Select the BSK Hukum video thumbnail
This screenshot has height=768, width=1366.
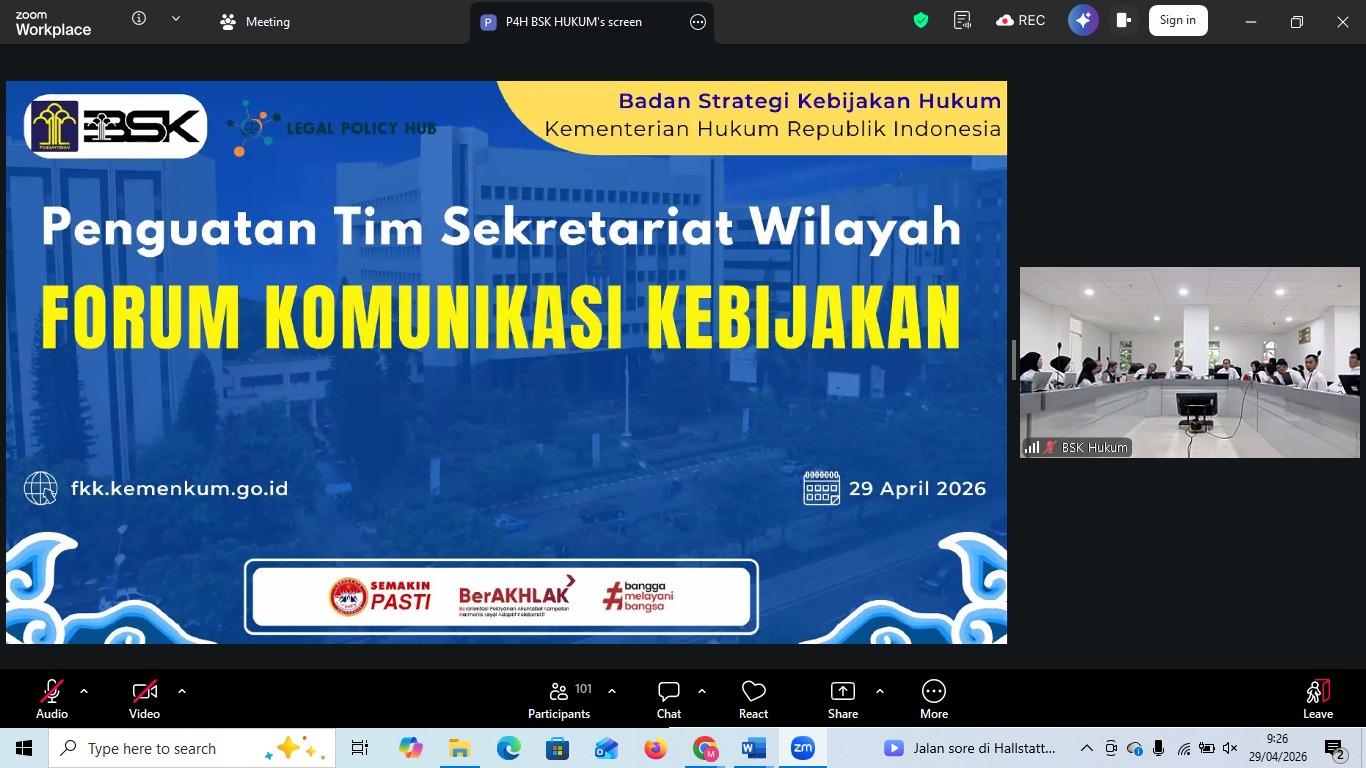point(1189,362)
